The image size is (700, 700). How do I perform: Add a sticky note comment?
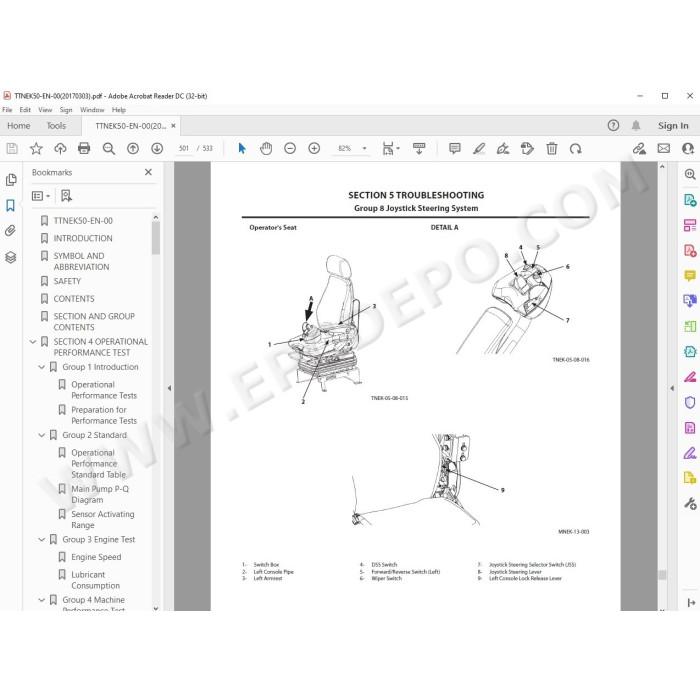point(454,148)
